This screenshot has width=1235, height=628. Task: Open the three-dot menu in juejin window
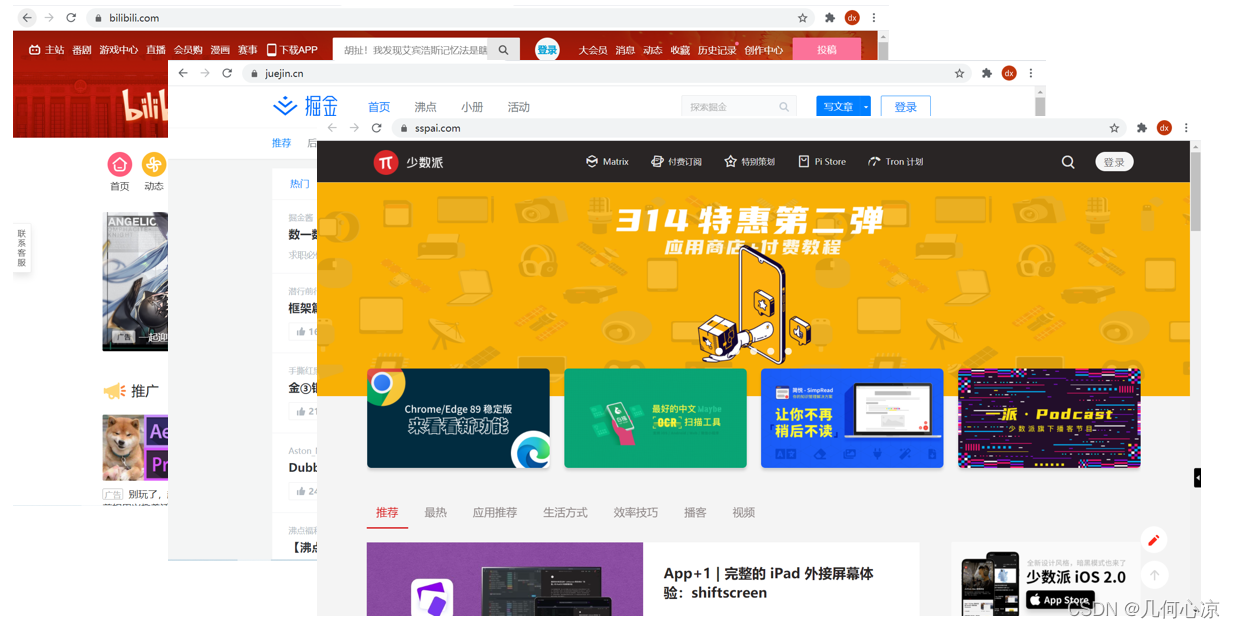[1030, 73]
